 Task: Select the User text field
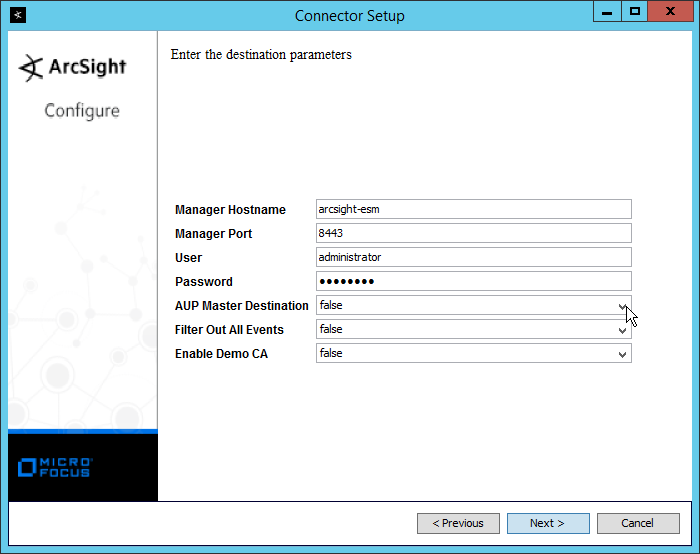(x=473, y=257)
